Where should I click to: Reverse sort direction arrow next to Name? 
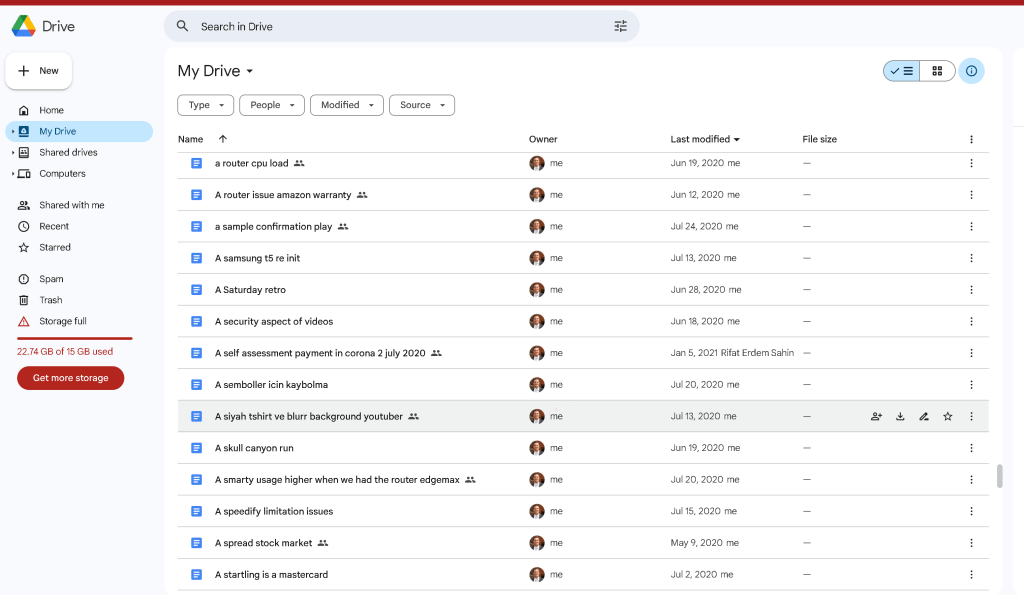[223, 139]
